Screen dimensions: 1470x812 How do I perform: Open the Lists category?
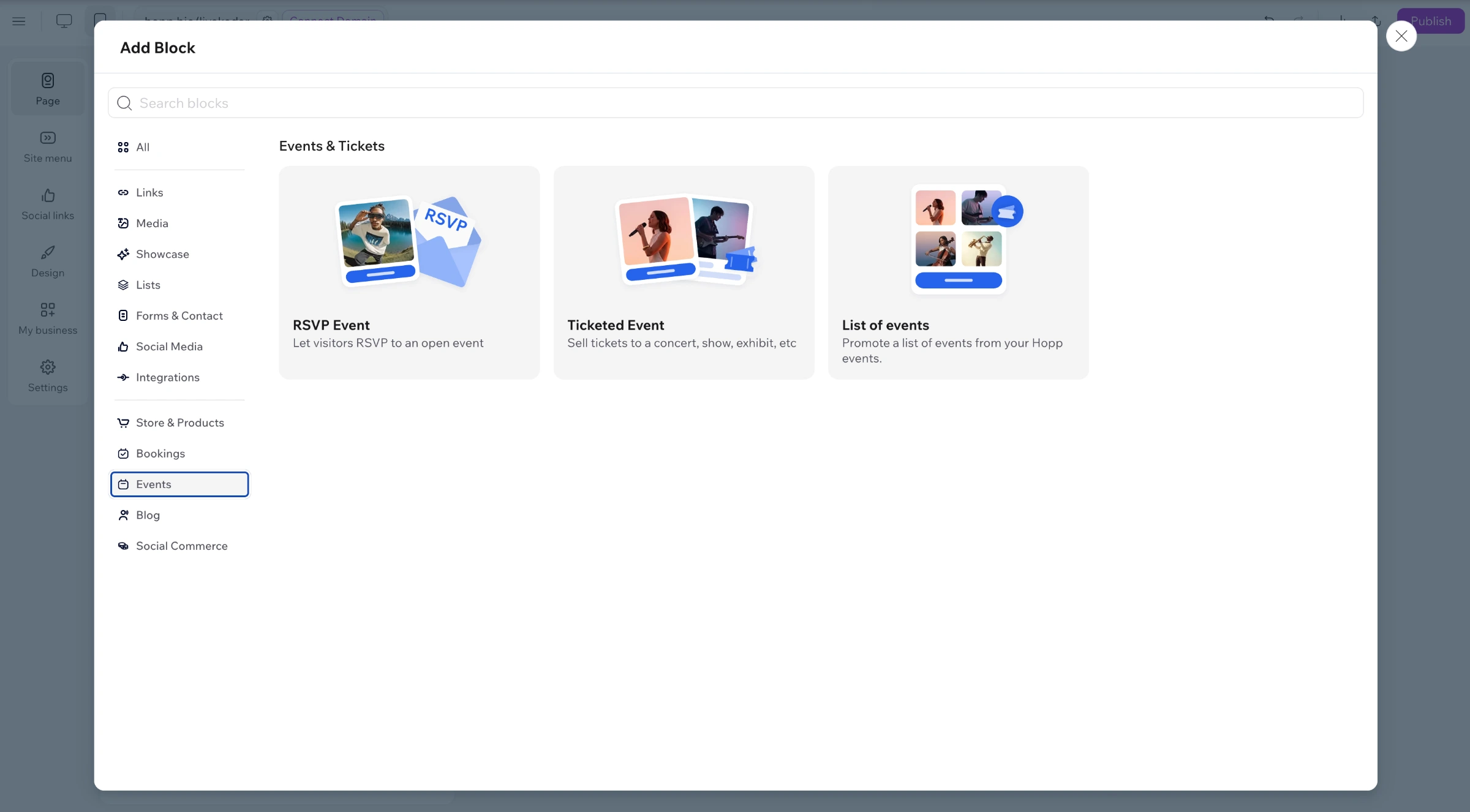click(179, 285)
